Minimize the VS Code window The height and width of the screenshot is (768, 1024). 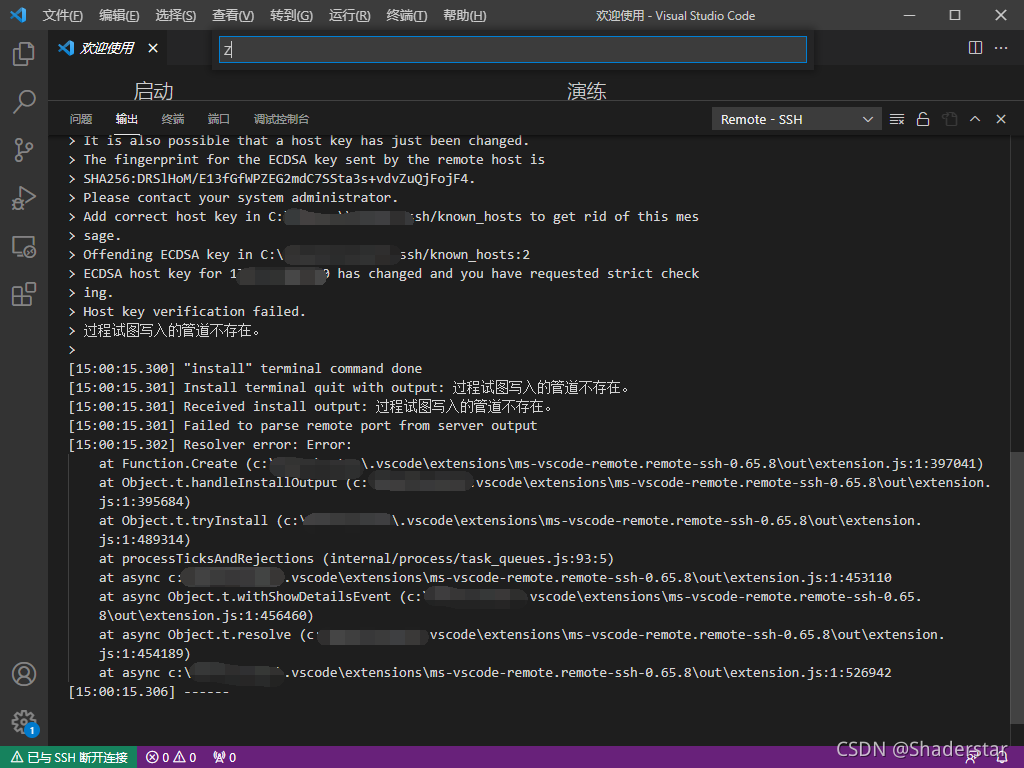tap(909, 15)
